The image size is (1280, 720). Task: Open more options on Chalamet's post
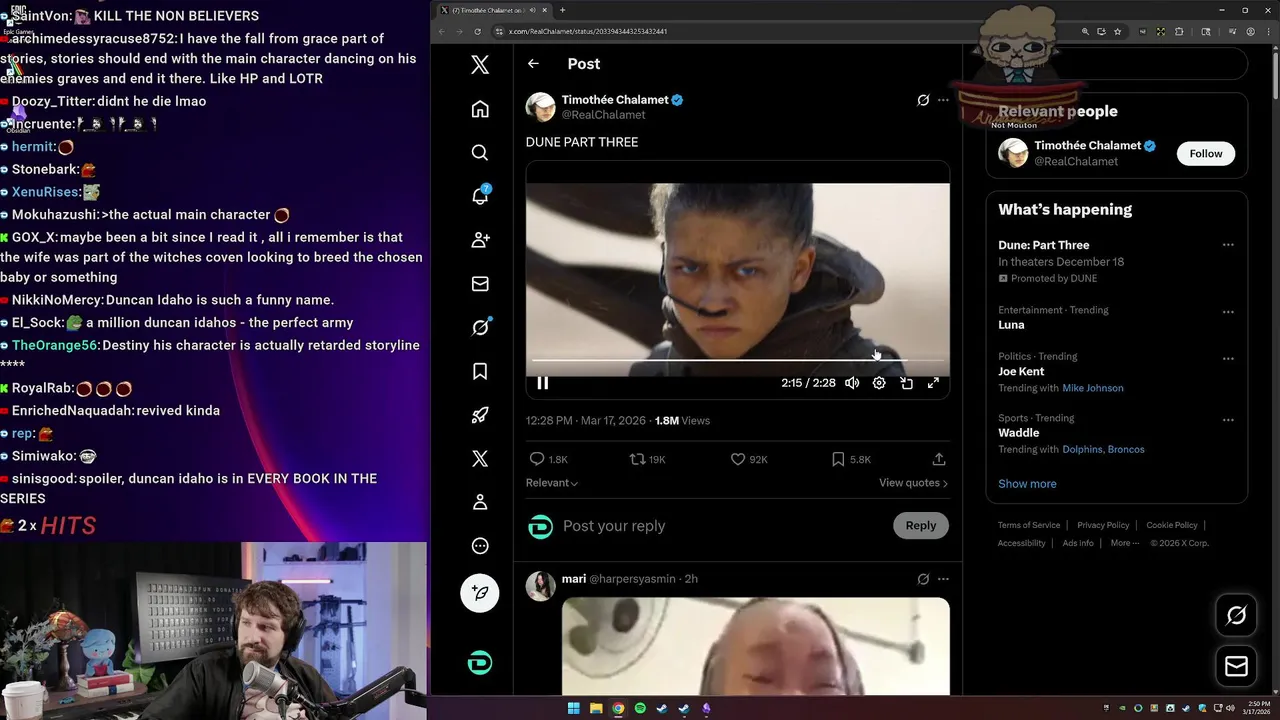943,100
